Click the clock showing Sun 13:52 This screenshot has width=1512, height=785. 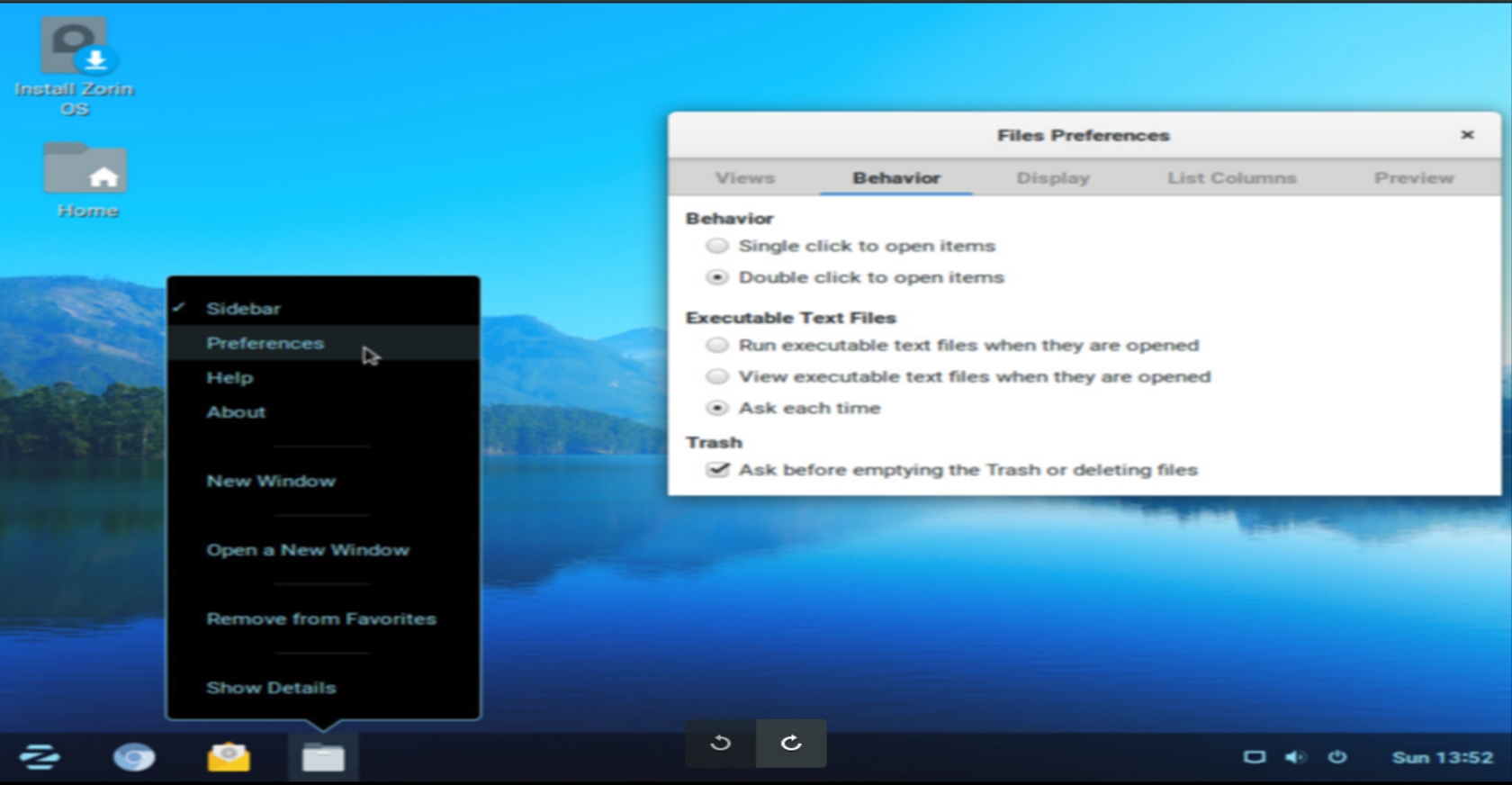[1442, 757]
